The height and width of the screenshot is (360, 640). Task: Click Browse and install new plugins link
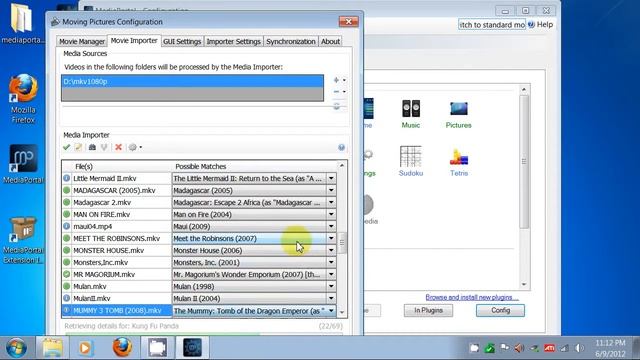coord(472,297)
